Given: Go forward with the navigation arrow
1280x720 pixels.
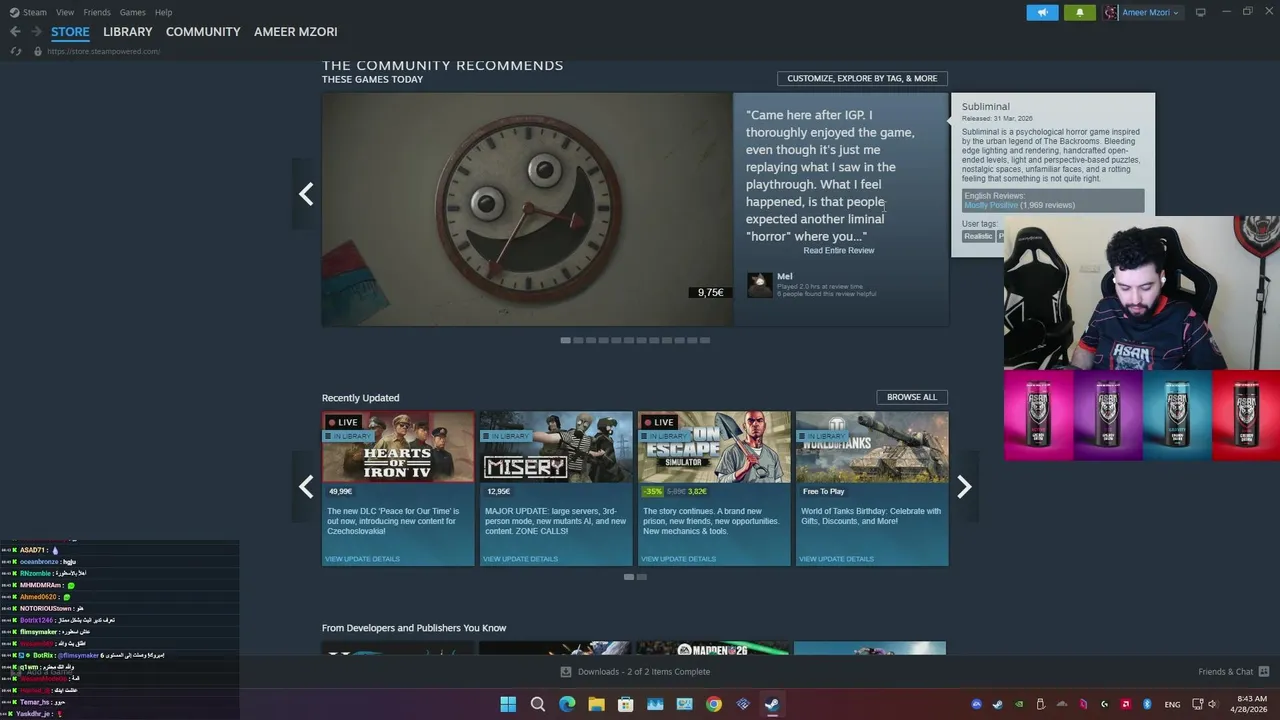Looking at the screenshot, I should tap(36, 32).
